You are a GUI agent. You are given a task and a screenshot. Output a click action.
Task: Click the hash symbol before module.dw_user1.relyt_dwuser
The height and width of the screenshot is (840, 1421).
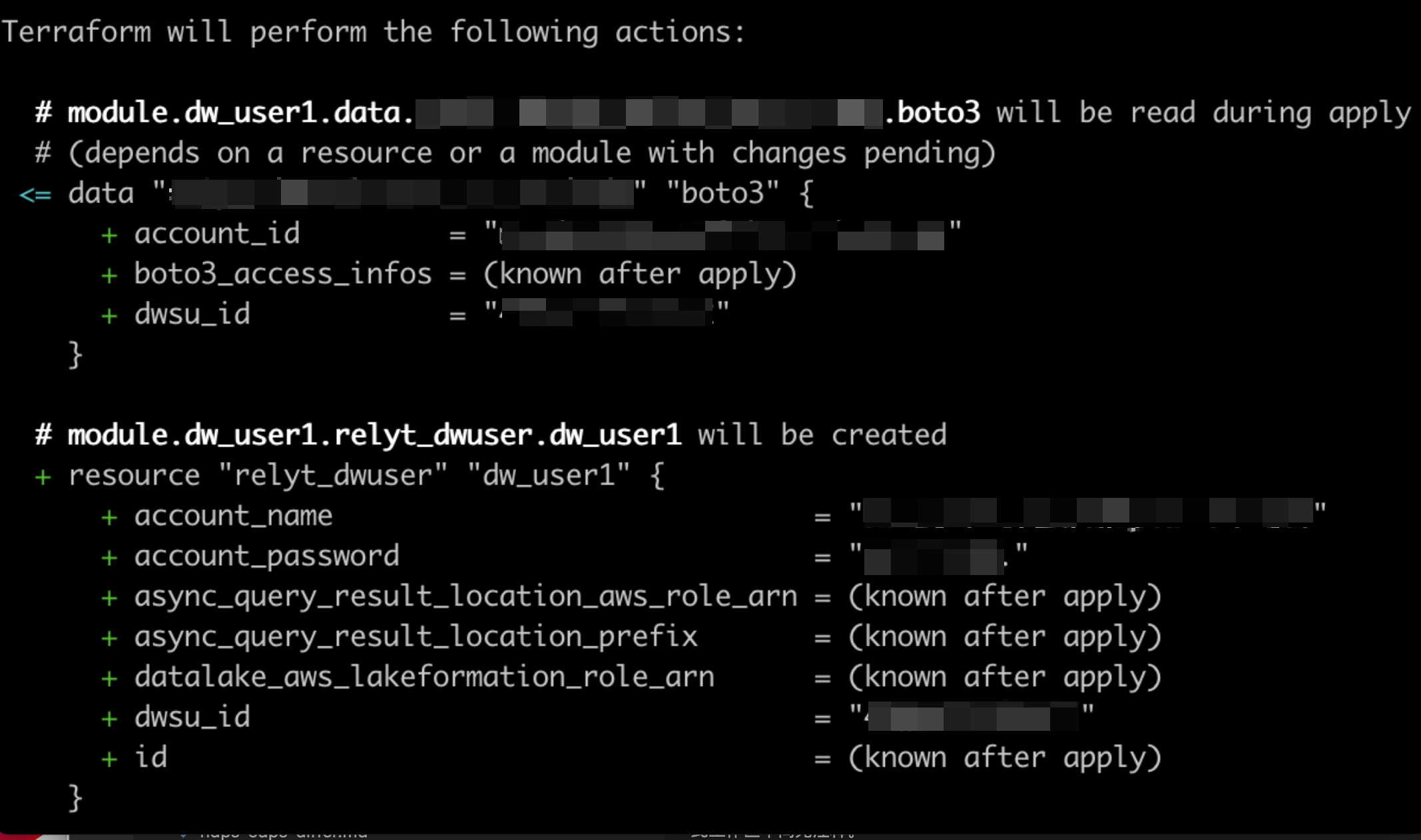[x=43, y=435]
